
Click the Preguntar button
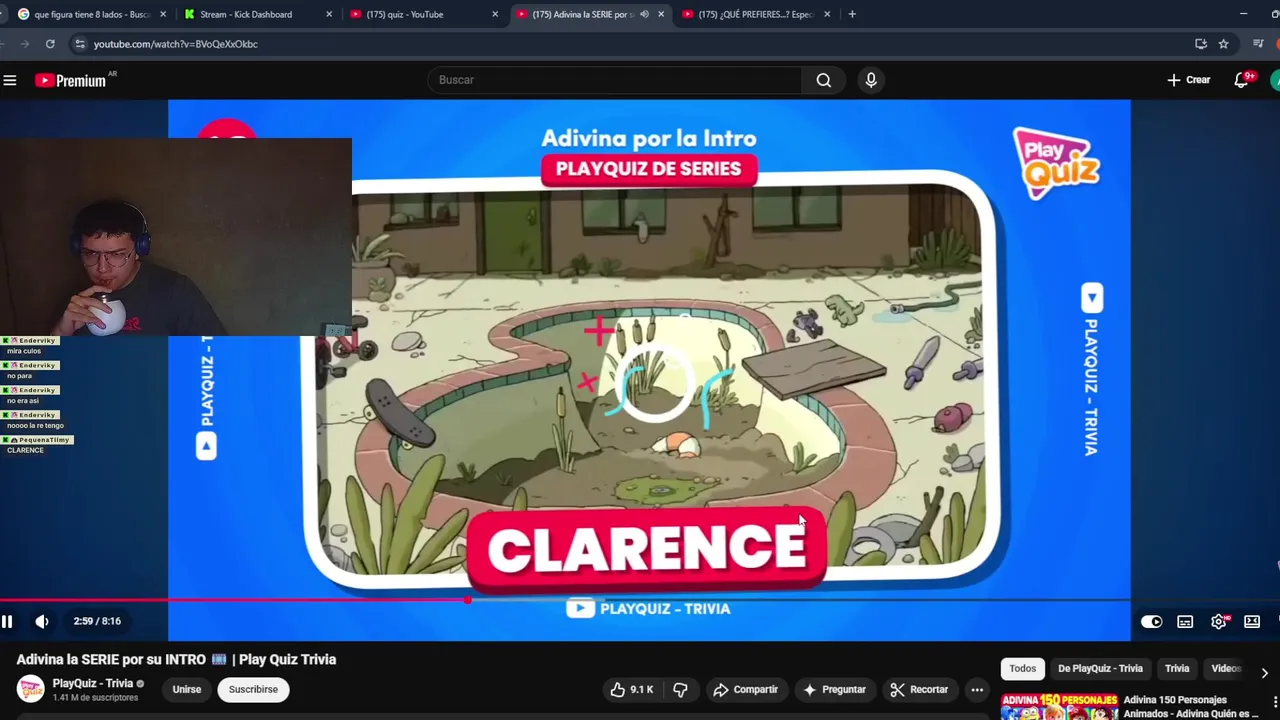[833, 689]
